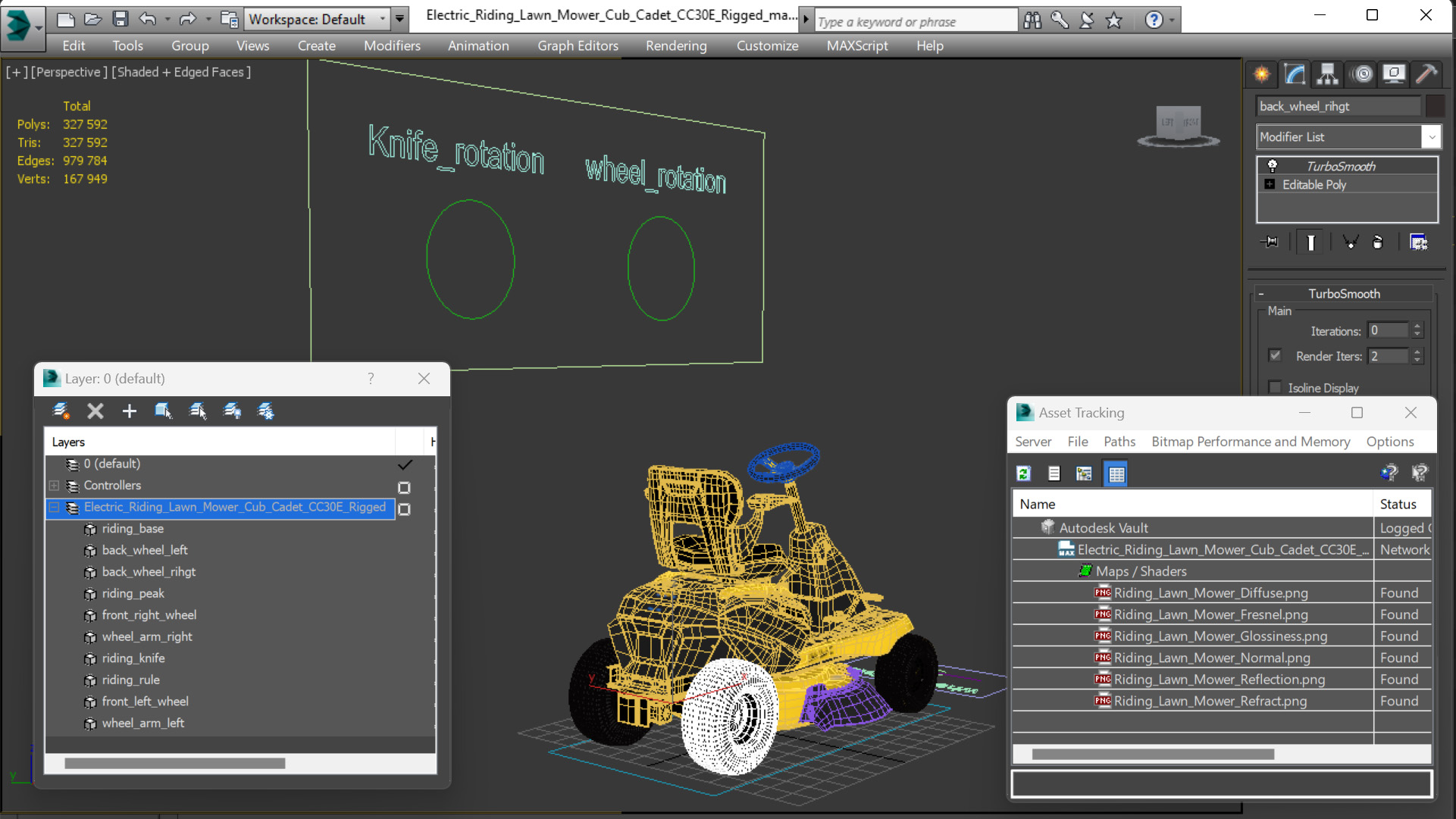Open the Modifier List dropdown
The height and width of the screenshot is (819, 1456).
pos(1430,137)
